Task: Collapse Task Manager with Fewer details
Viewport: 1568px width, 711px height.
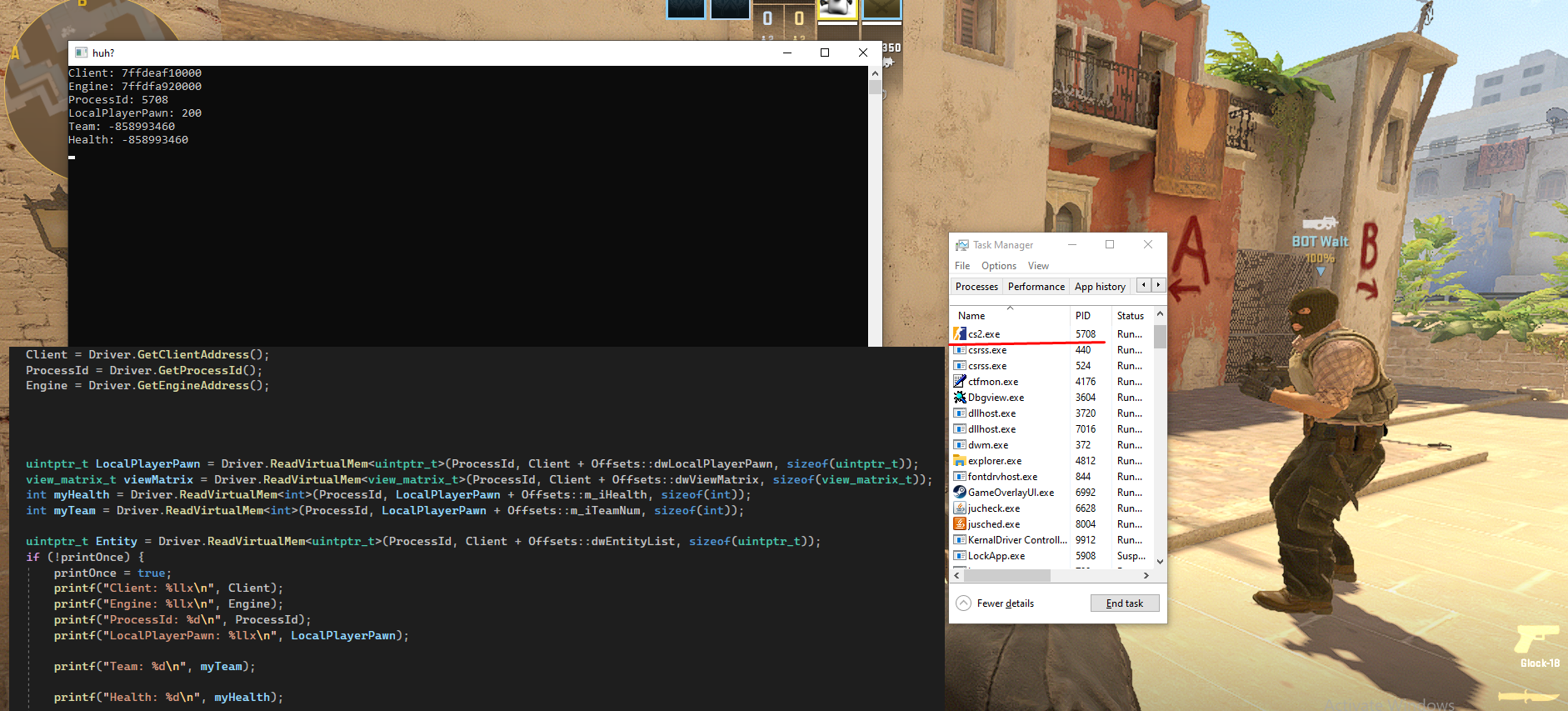Action: (x=996, y=603)
